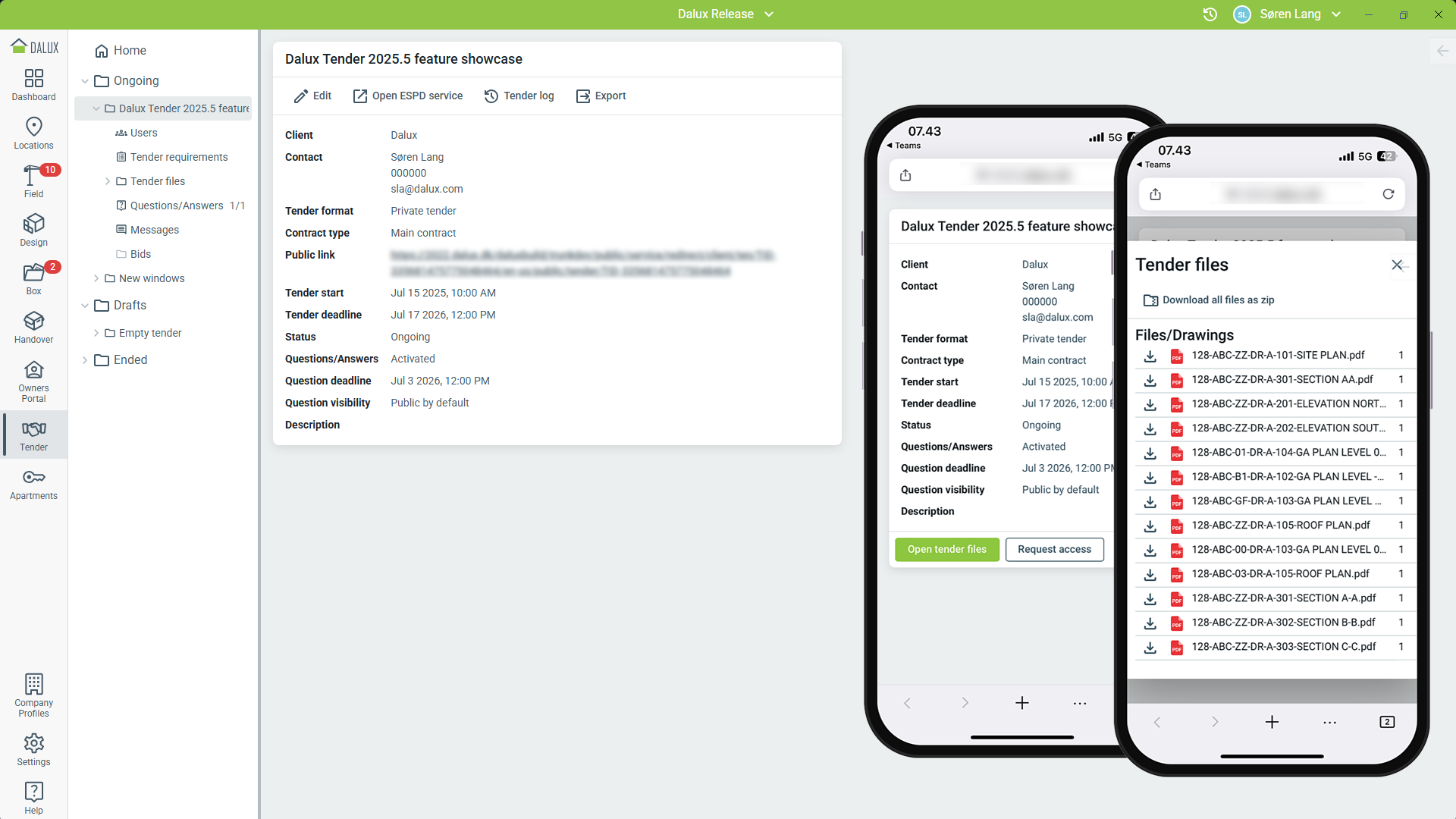Open Questions/Answers tree item
Screen dimensions: 1456x819
click(x=176, y=206)
